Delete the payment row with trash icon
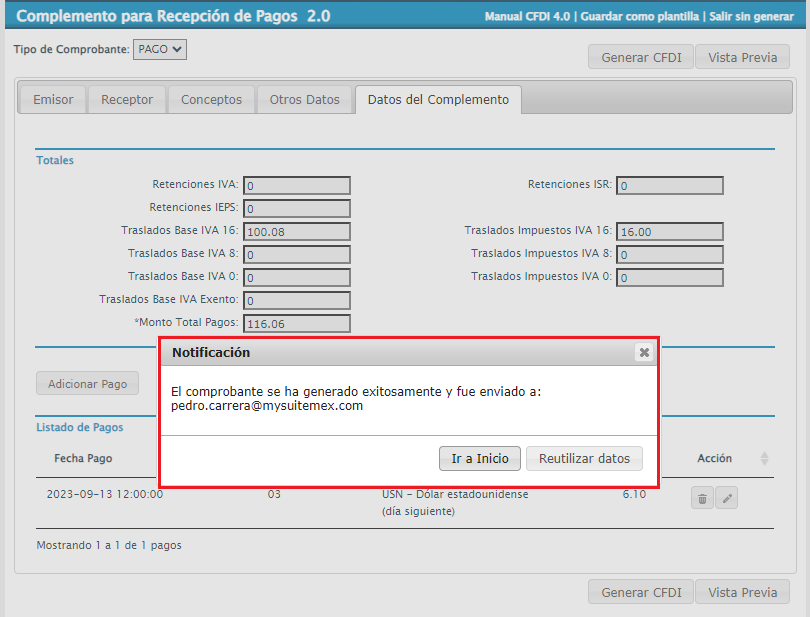Image resolution: width=810 pixels, height=617 pixels. click(702, 498)
